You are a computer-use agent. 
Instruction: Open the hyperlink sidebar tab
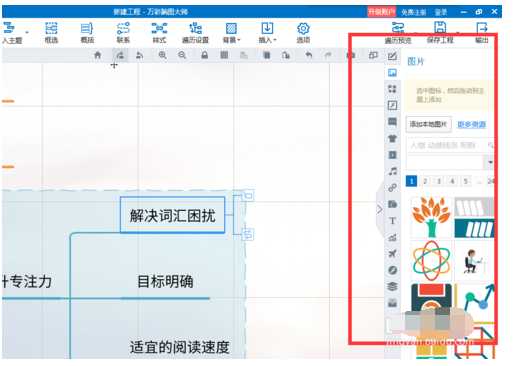tap(392, 188)
